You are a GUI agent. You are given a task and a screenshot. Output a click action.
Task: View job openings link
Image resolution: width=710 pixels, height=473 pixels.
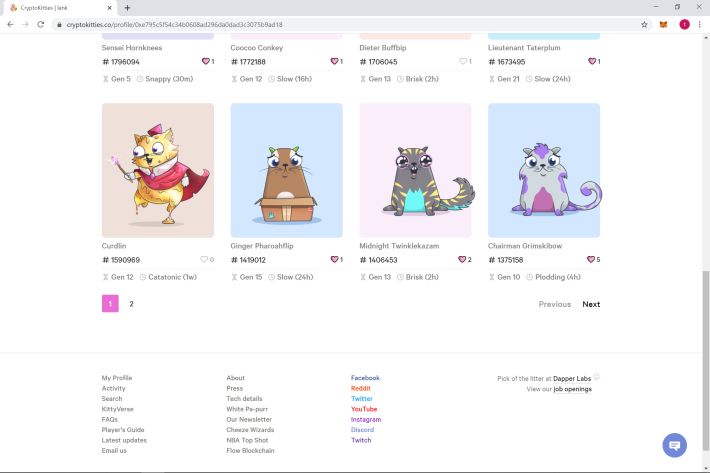point(572,389)
